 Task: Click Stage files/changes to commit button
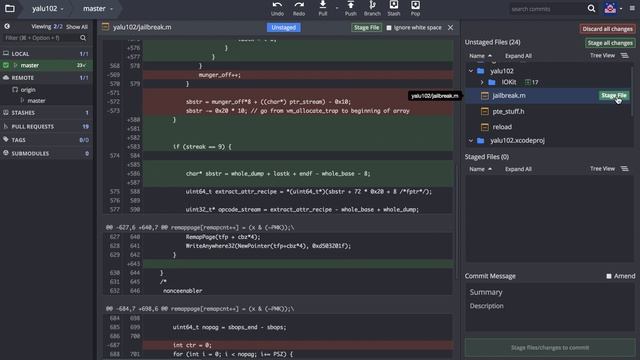pos(550,348)
